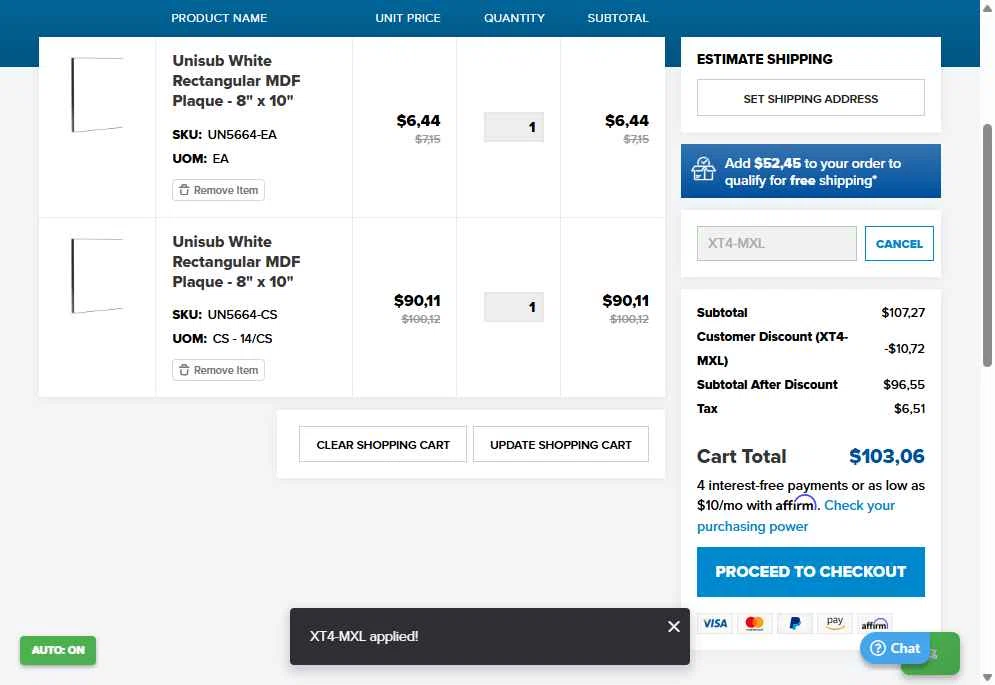Toggle the AUTO: ON button
This screenshot has height=685, width=995.
point(58,650)
